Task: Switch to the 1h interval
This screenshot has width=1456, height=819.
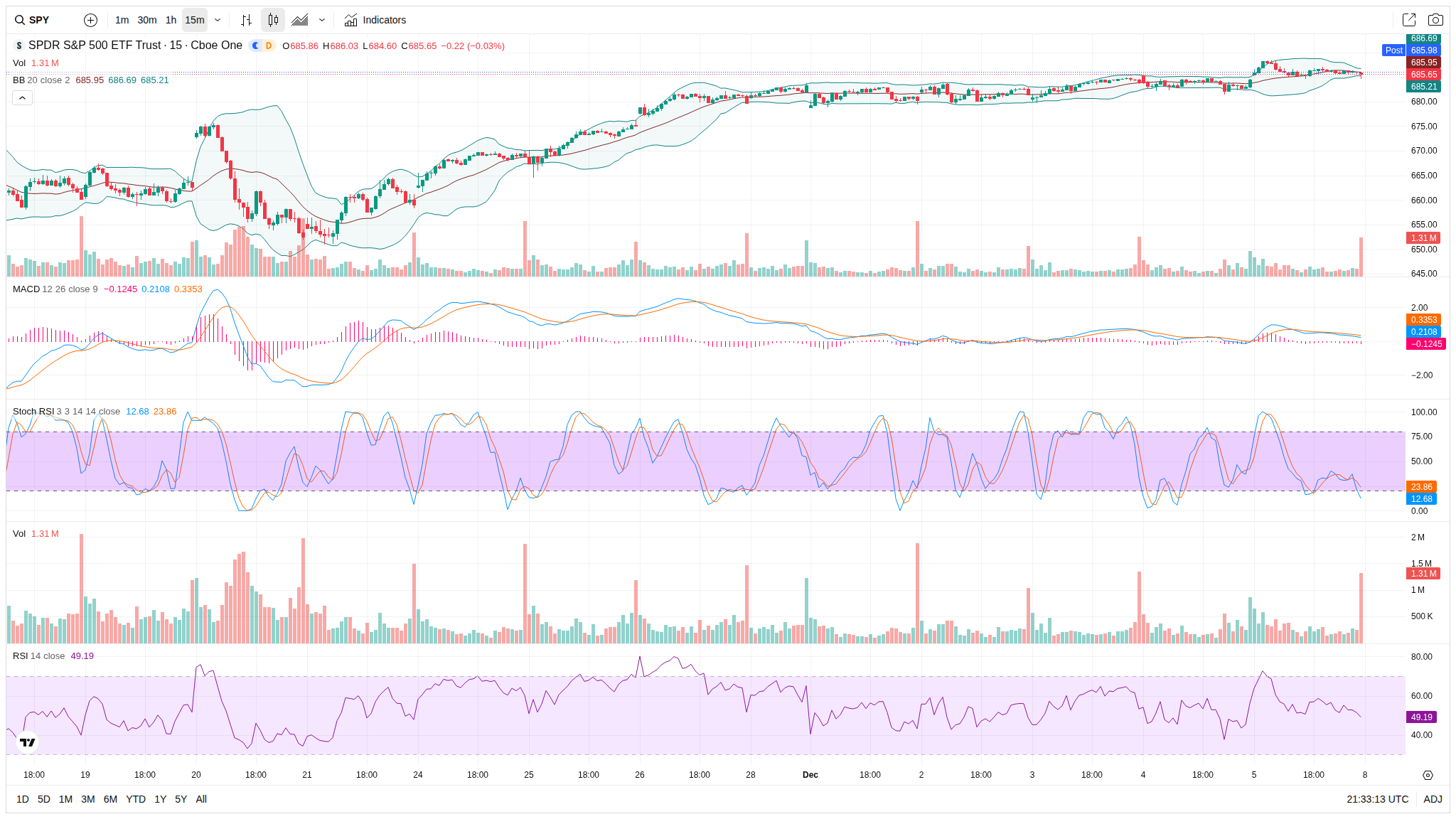Action: pyautogui.click(x=171, y=20)
